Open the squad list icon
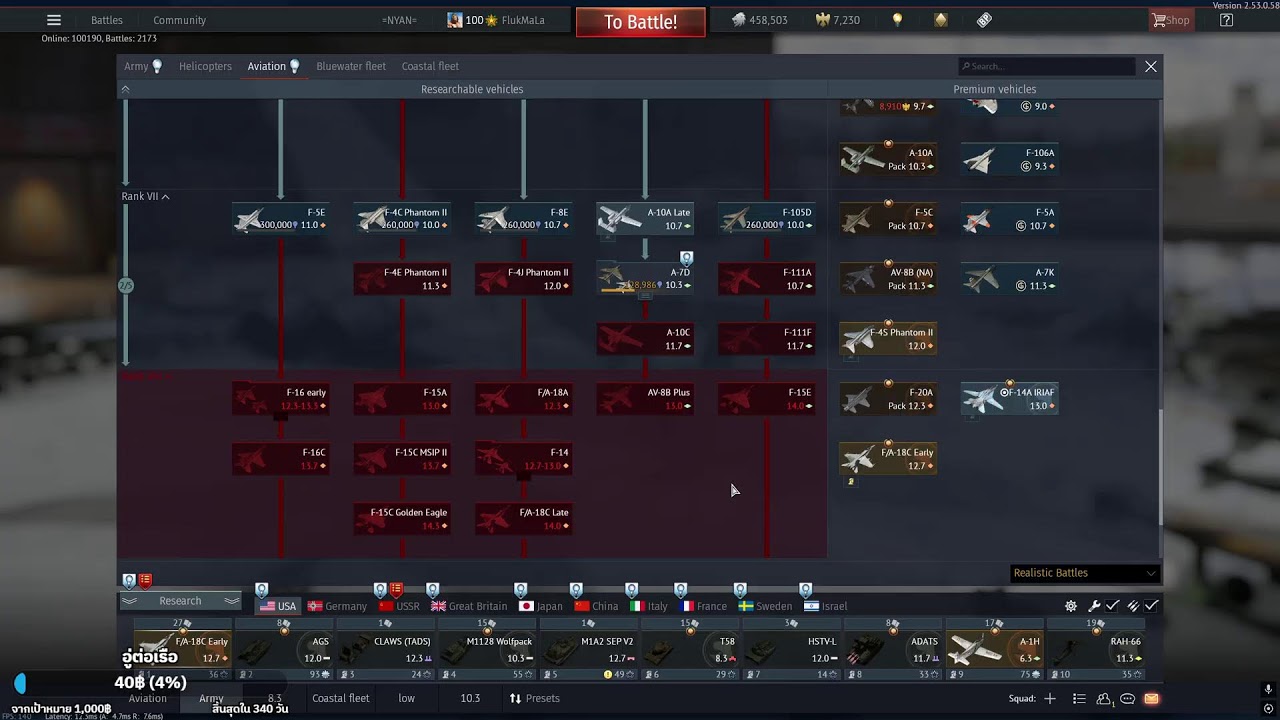Screen dimensions: 1280x720 (x=1079, y=698)
